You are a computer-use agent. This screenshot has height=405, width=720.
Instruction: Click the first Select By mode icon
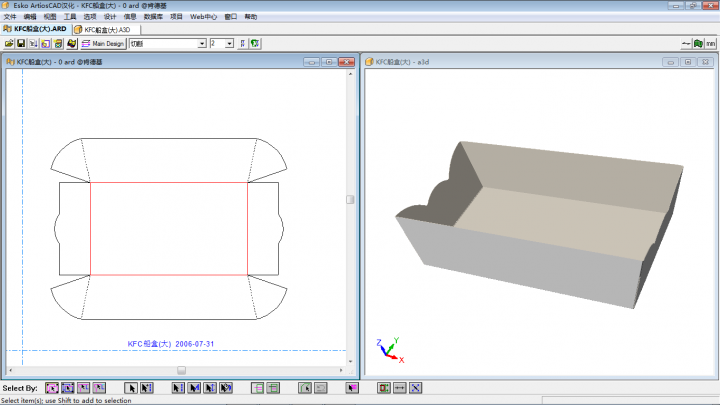pos(52,387)
